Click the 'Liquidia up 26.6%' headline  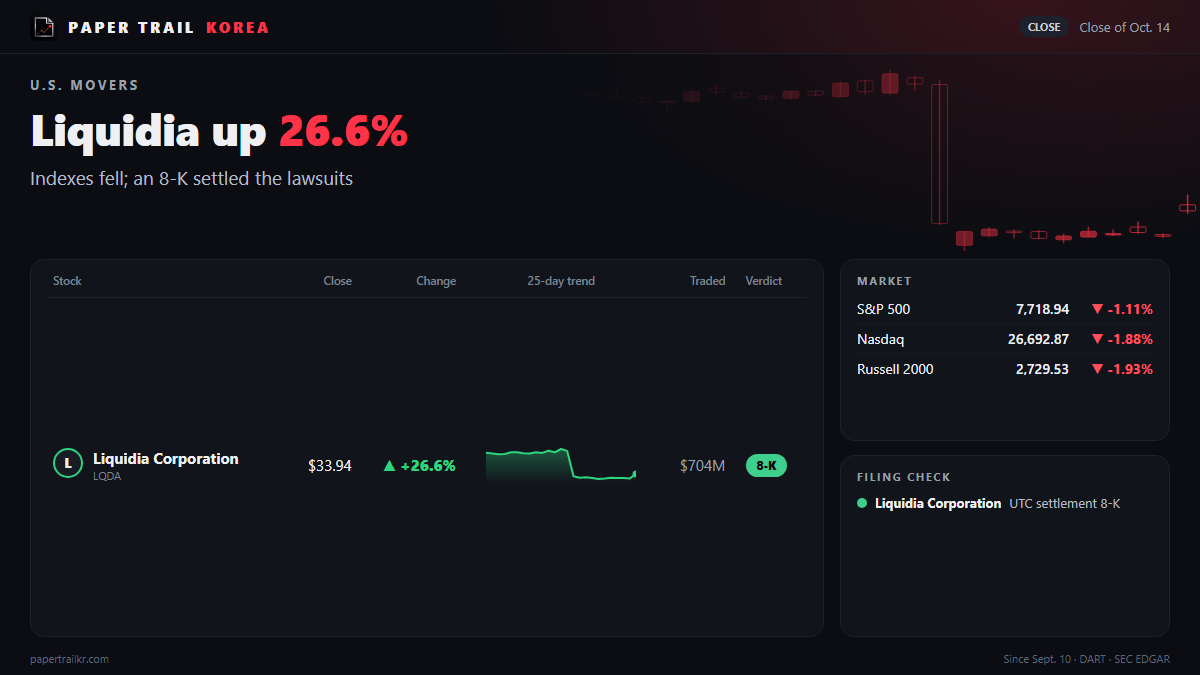(x=219, y=132)
